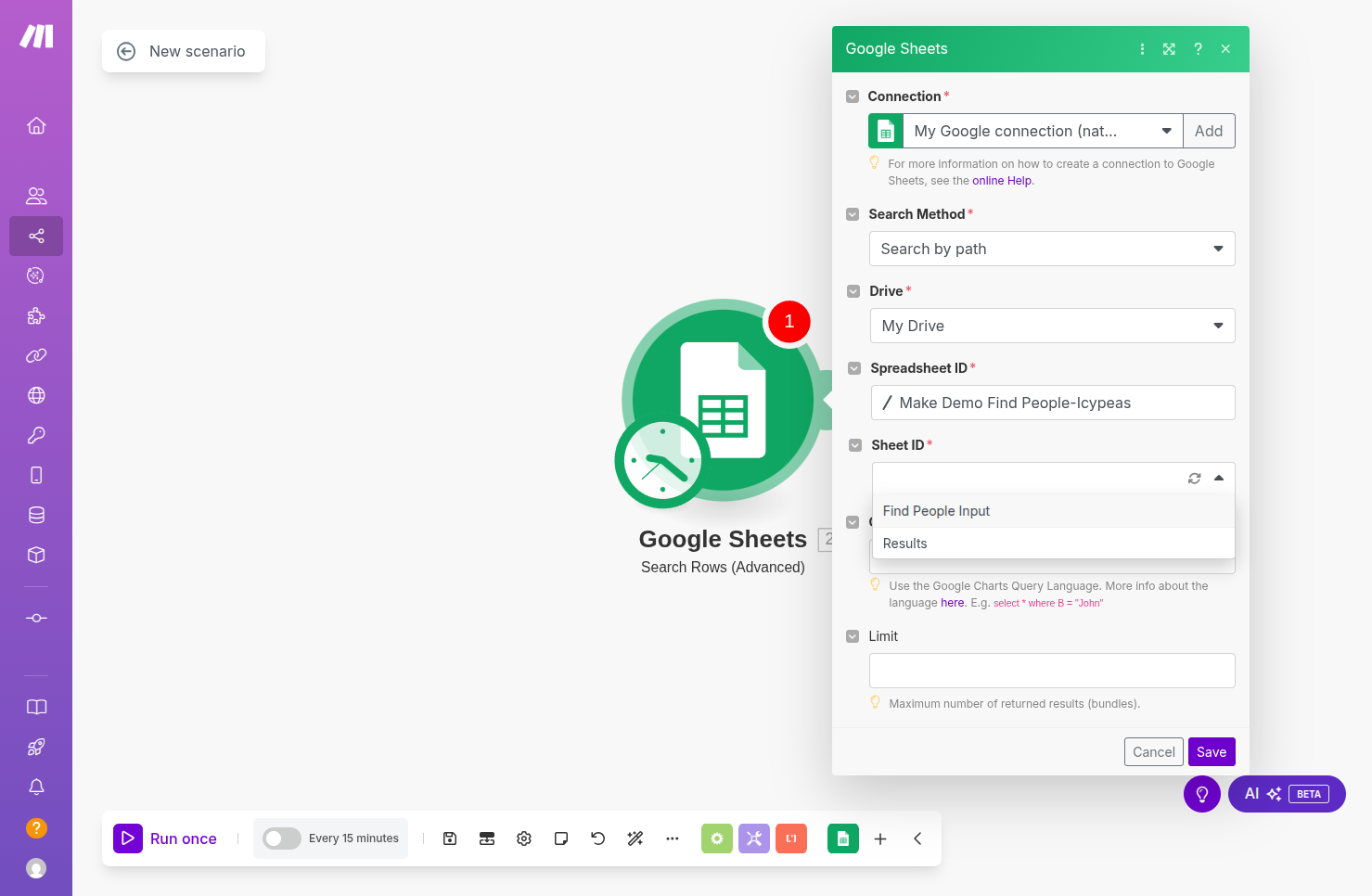Toggle the Connection field checkbox

[853, 96]
